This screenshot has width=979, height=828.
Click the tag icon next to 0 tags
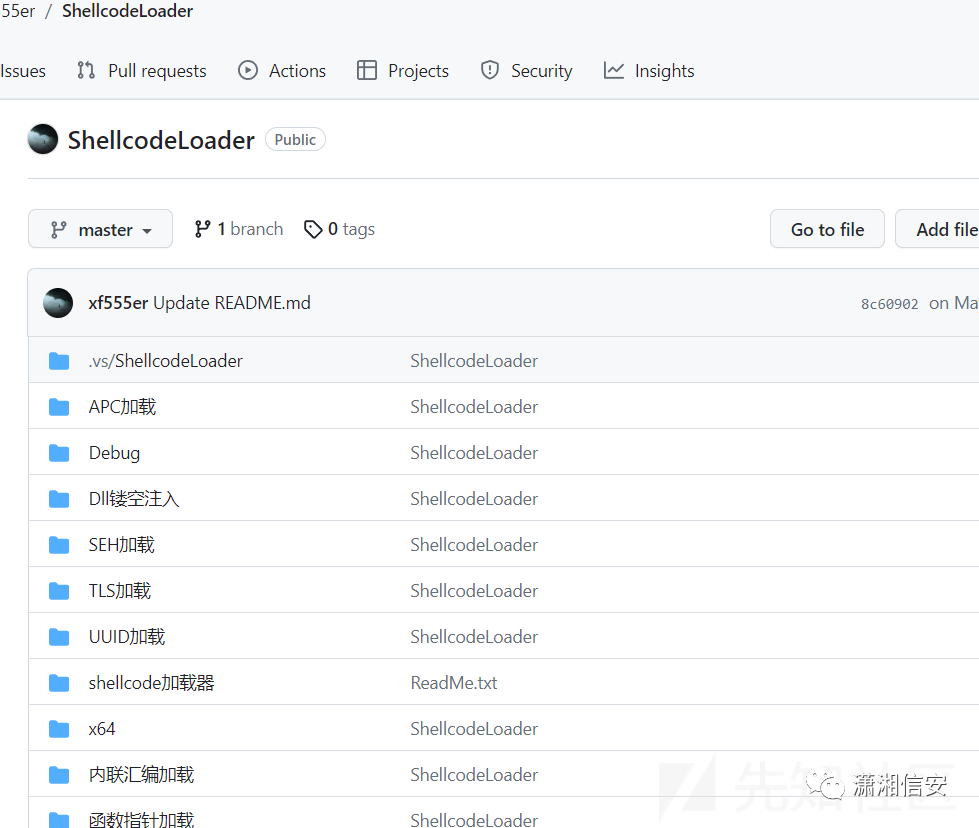(x=313, y=229)
